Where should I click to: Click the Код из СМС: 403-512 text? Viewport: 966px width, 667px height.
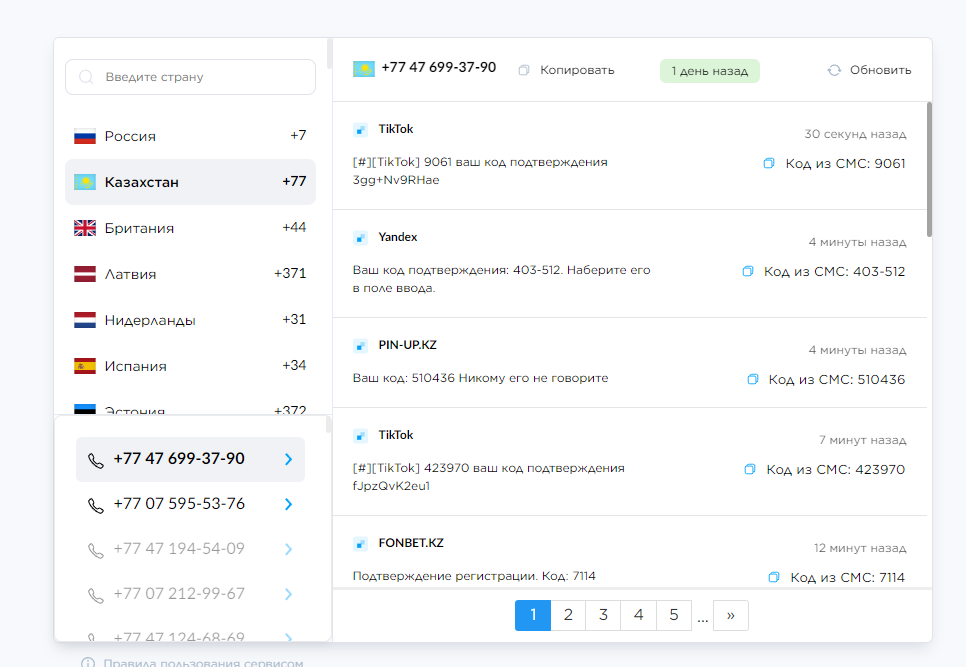pyautogui.click(x=835, y=272)
